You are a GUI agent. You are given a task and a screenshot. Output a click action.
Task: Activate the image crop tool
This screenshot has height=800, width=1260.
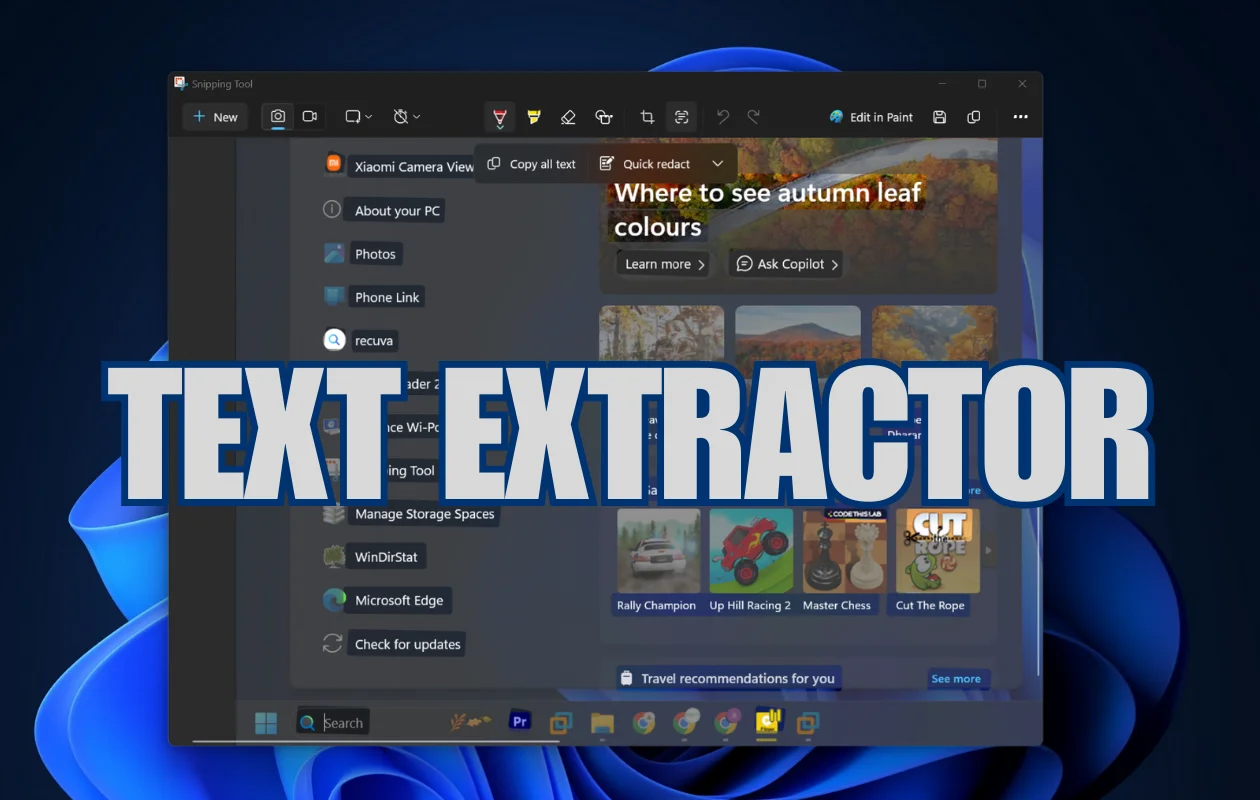pos(647,117)
